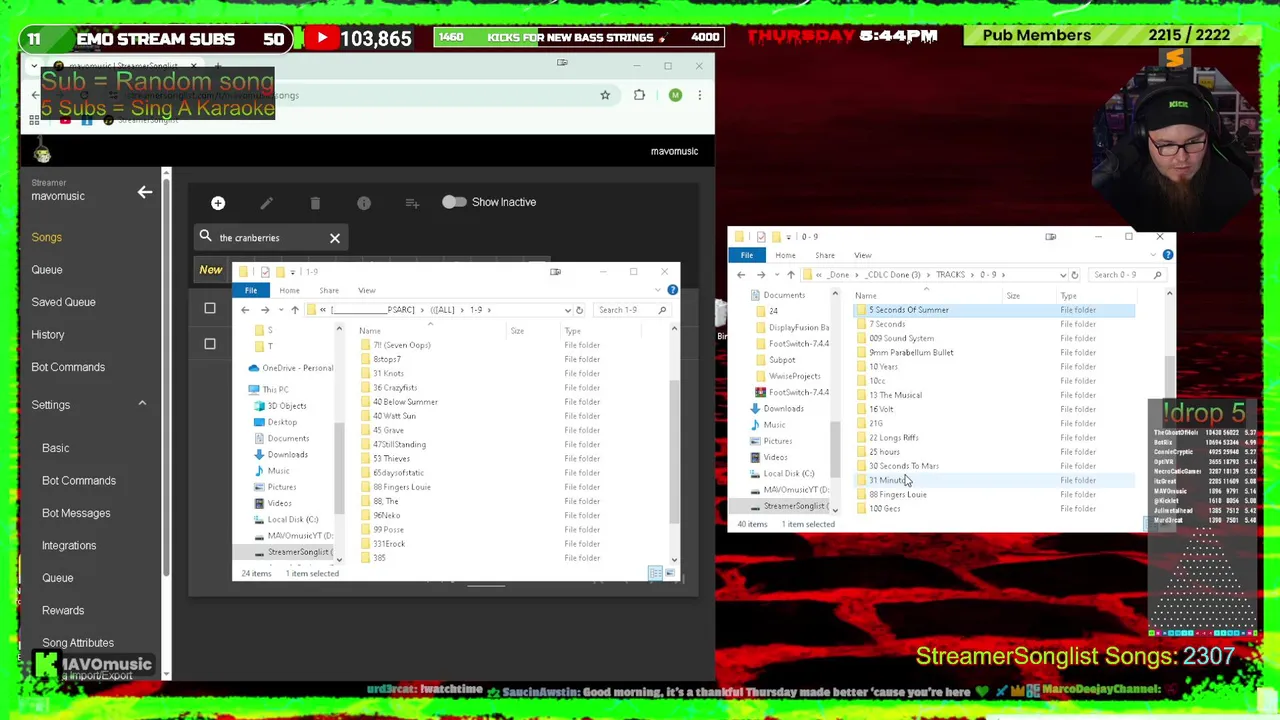Open History in sidebar
This screenshot has width=1280, height=720.
[x=47, y=335]
